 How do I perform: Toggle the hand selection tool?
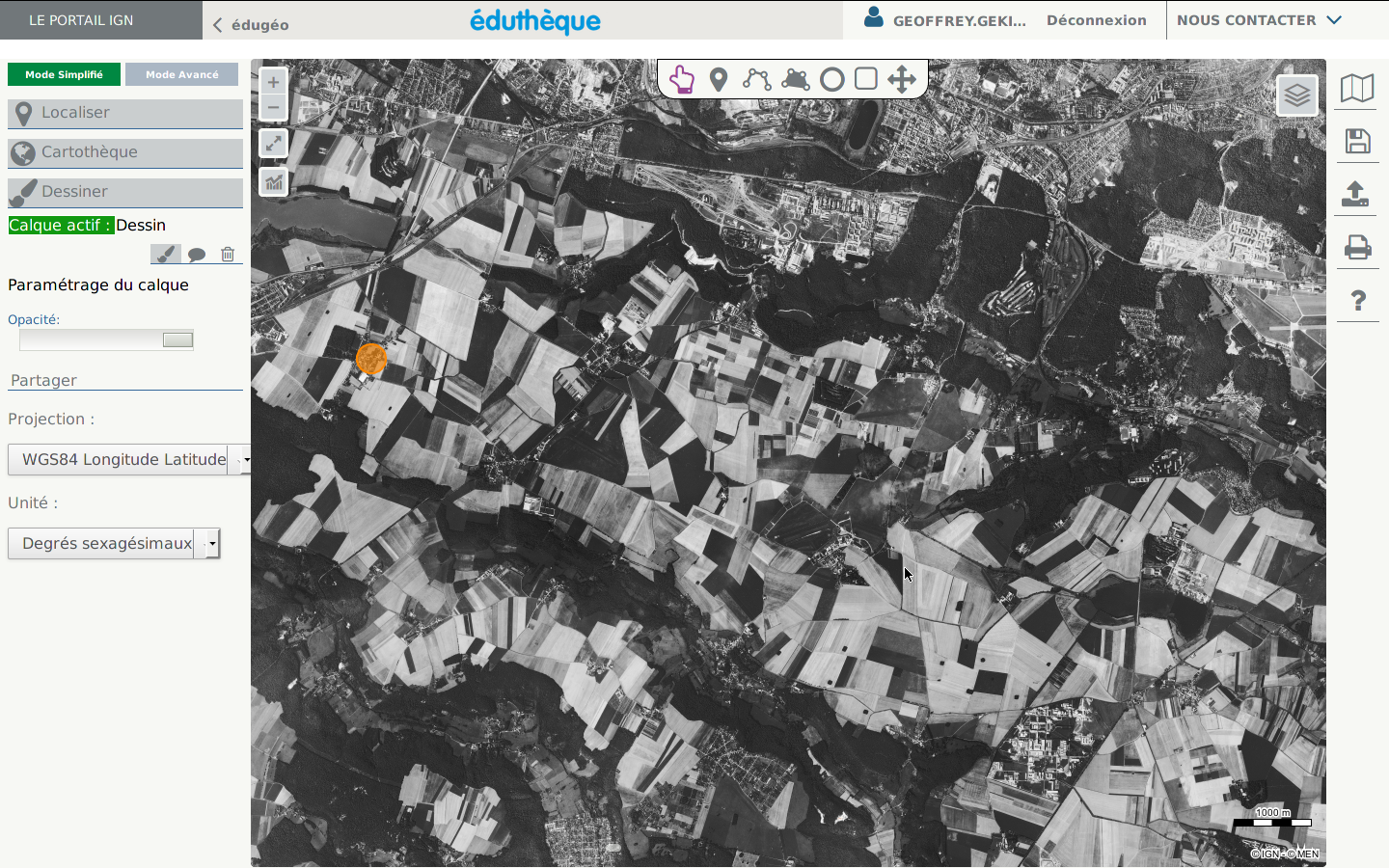click(681, 79)
